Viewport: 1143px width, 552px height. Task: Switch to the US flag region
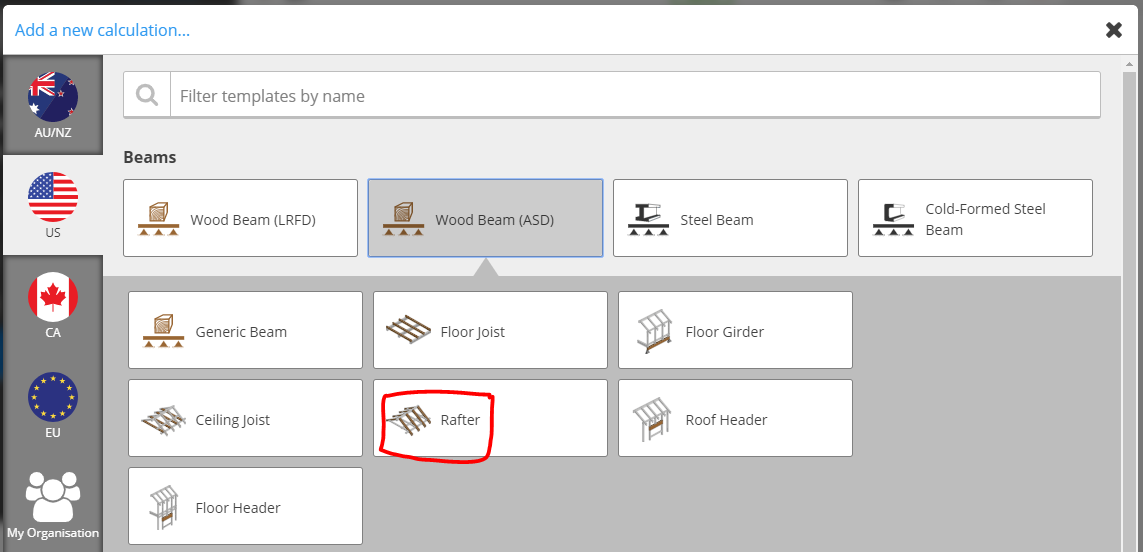pyautogui.click(x=52, y=205)
